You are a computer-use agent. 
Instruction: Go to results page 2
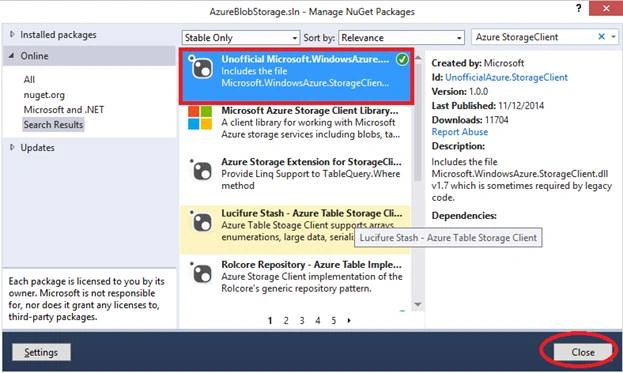tap(286, 321)
